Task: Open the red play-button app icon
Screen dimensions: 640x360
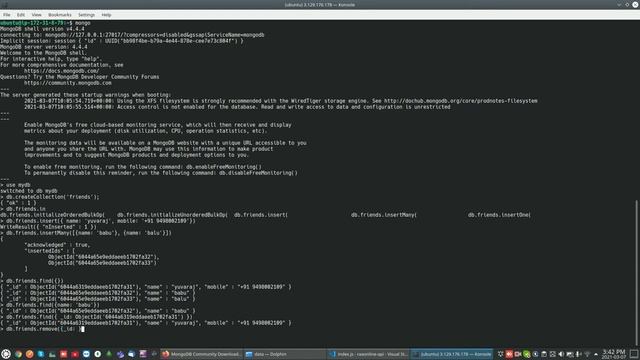Action: (75, 354)
